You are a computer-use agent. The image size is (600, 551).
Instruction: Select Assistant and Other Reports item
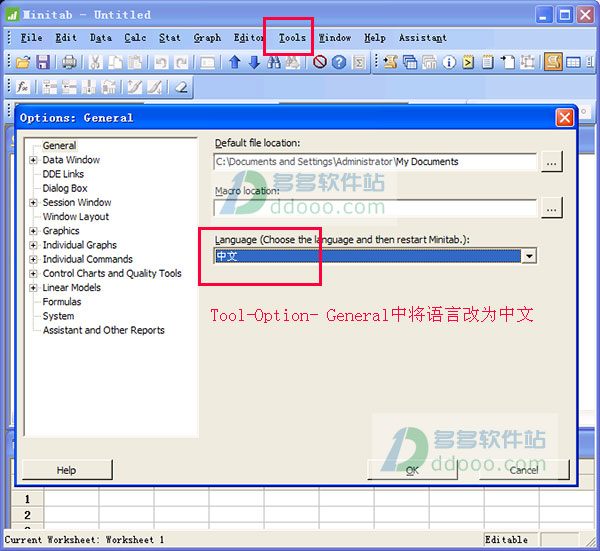(104, 330)
